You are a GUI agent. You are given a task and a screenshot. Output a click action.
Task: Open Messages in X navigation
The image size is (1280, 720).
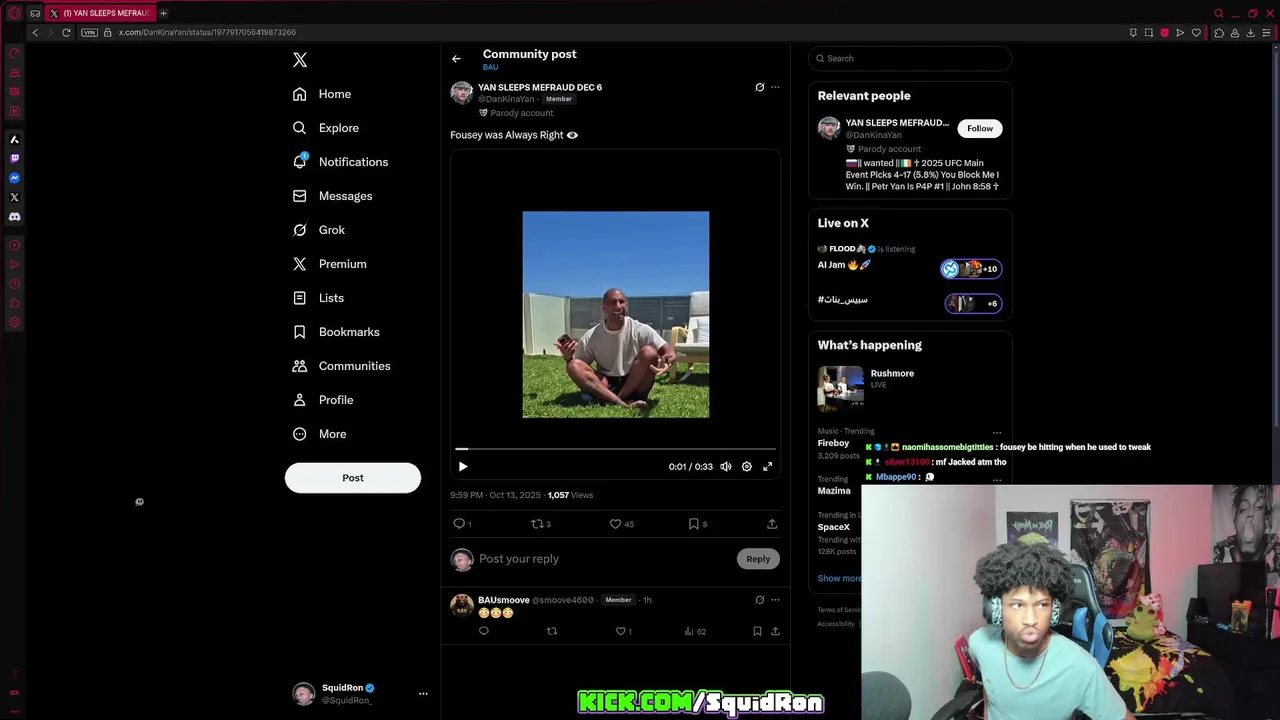click(x=332, y=196)
